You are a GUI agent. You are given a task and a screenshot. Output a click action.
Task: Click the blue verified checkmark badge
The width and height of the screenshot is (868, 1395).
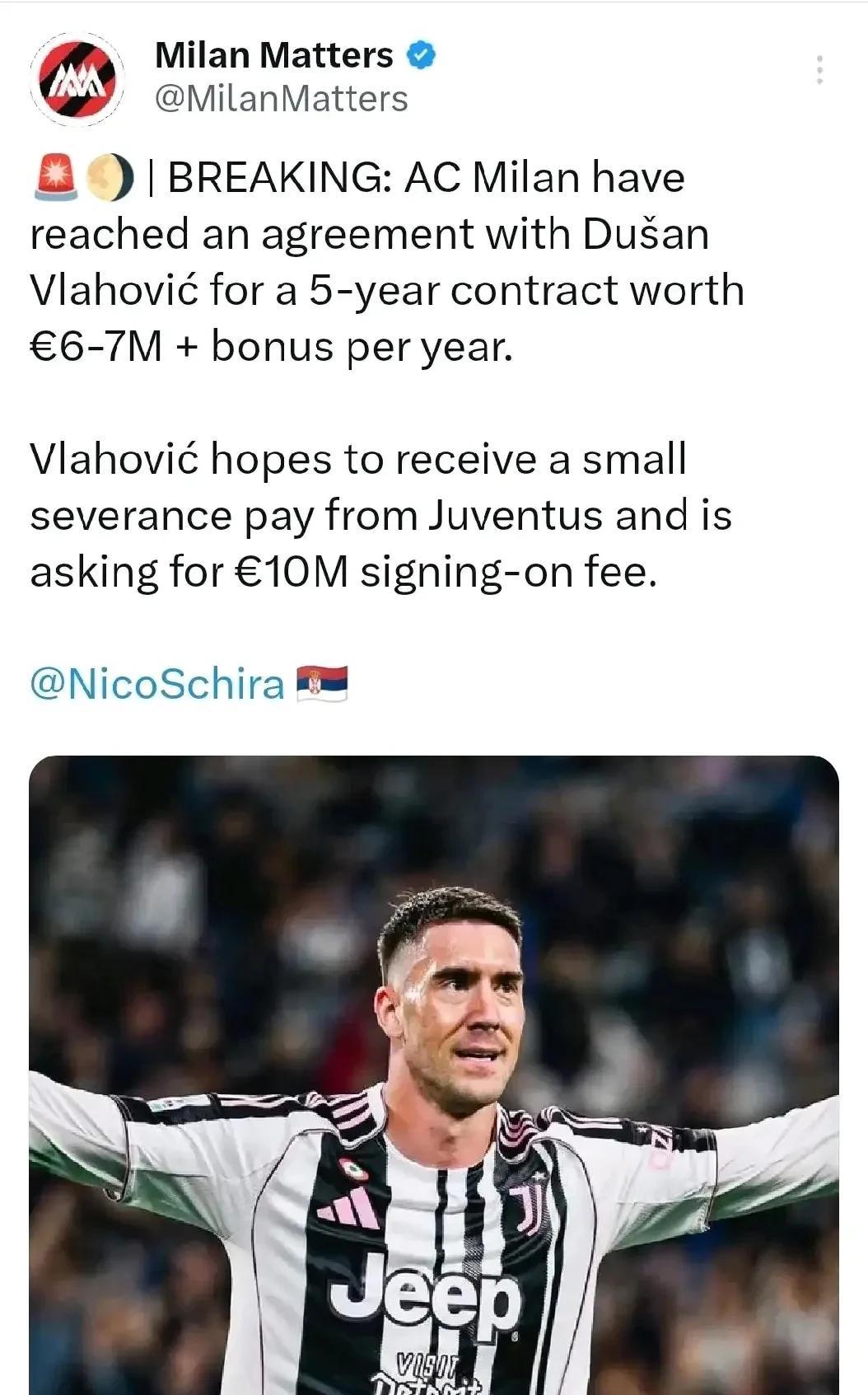point(422,55)
